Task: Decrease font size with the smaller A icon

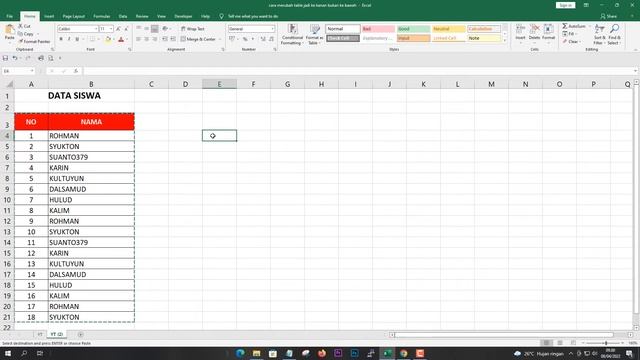Action: click(126, 29)
